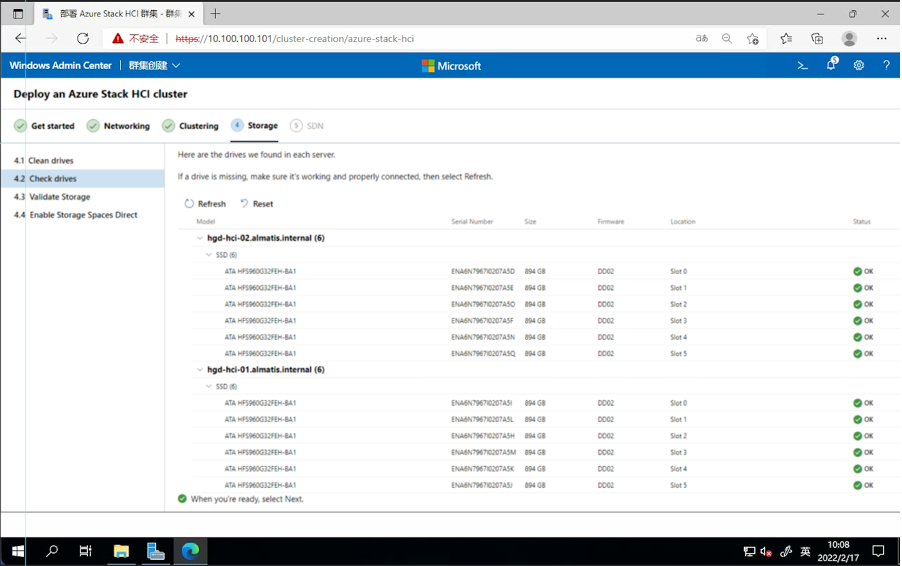Click the not-secure warning triangle icon
Image resolution: width=902 pixels, height=566 pixels.
click(x=118, y=39)
